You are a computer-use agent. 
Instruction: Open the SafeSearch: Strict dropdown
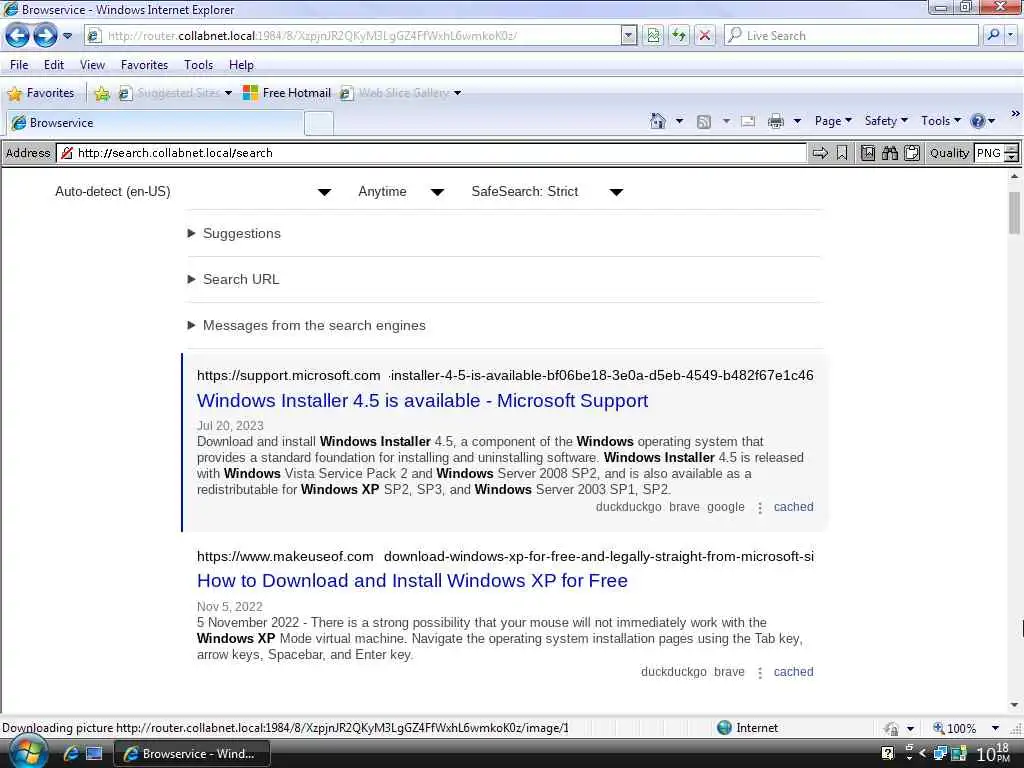pos(547,191)
